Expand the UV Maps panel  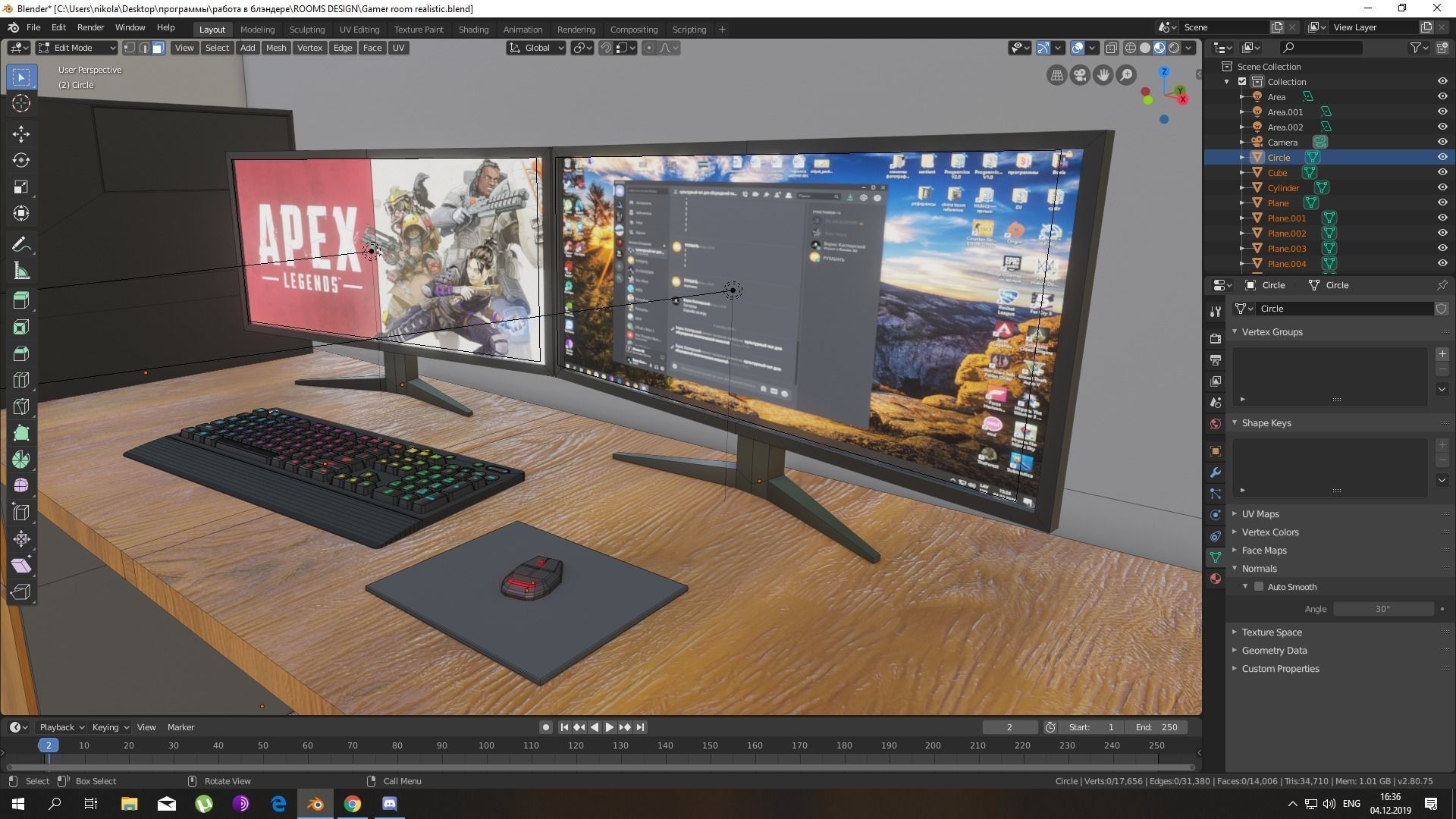pos(1260,513)
